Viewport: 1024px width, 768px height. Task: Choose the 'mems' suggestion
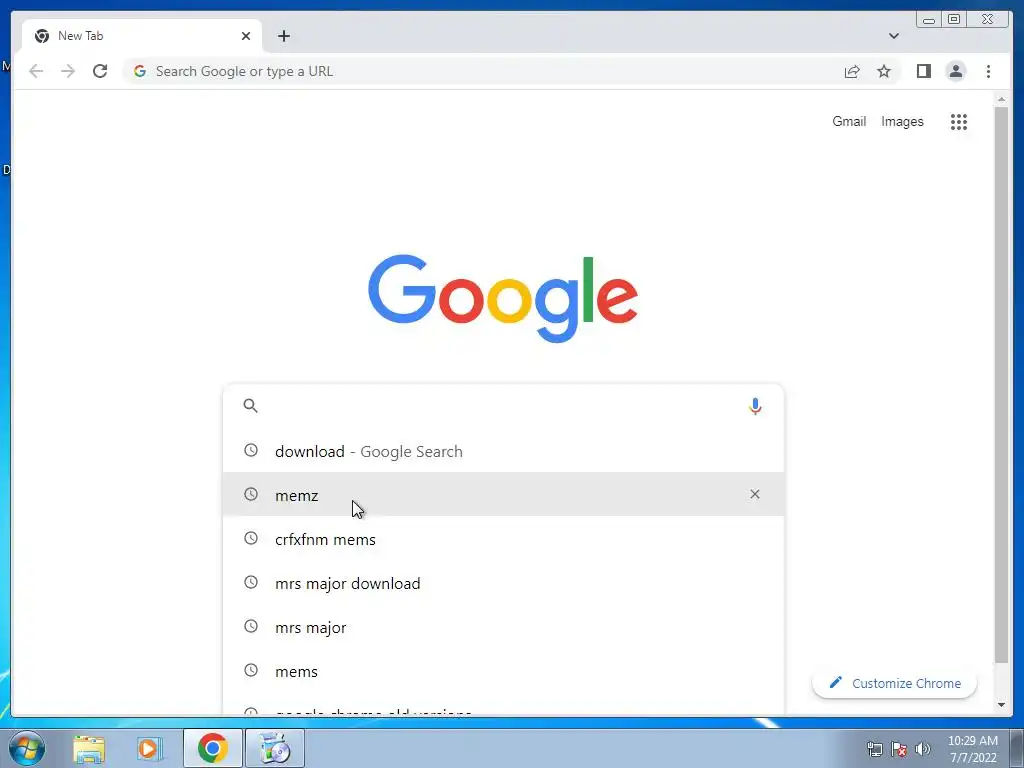pyautogui.click(x=504, y=671)
